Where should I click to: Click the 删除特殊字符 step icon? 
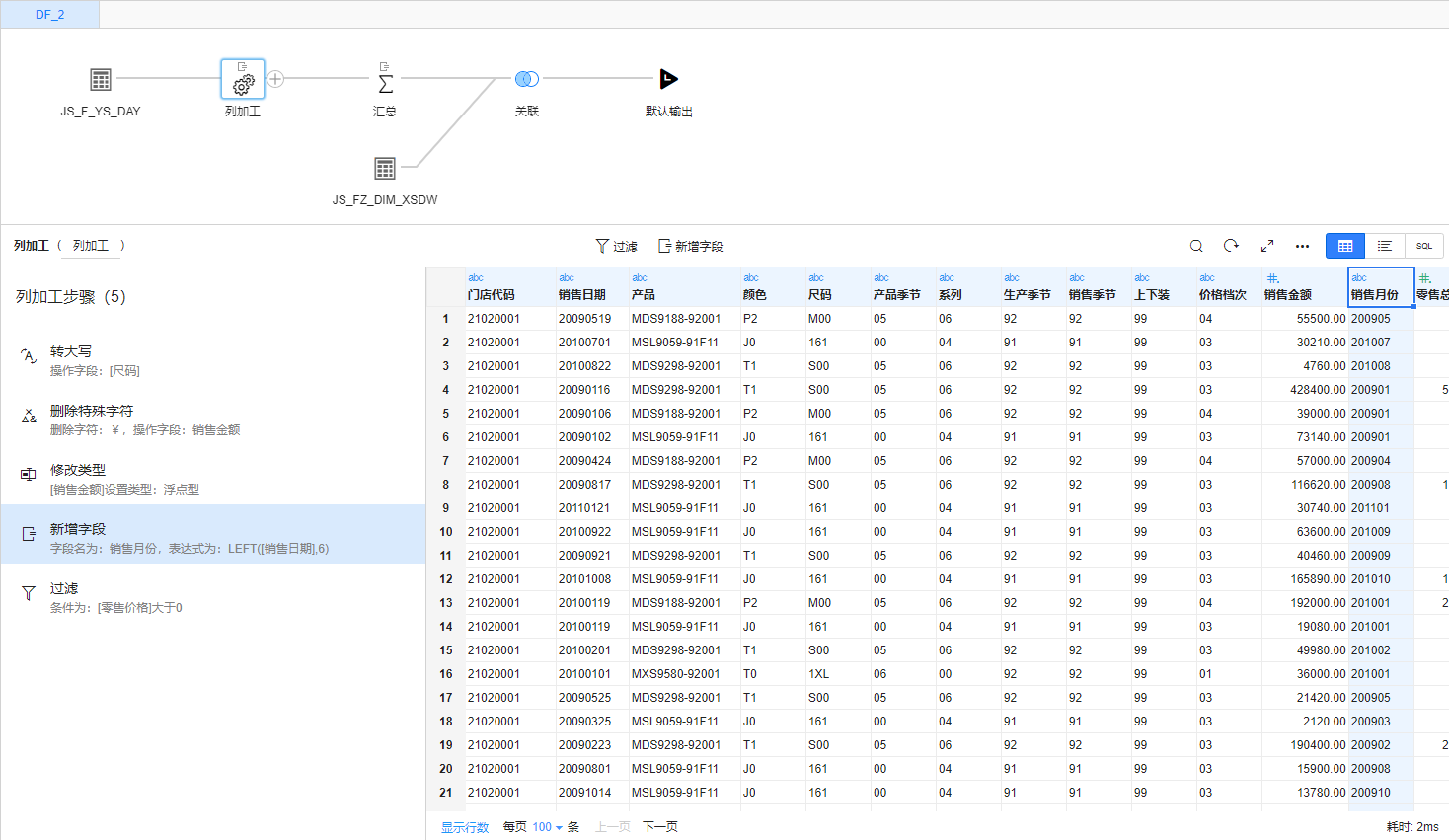(x=29, y=416)
